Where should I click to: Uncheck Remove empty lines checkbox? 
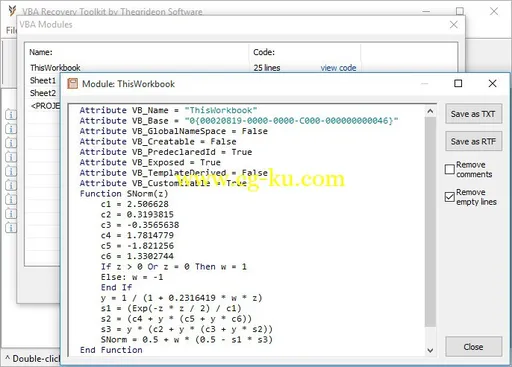pyautogui.click(x=450, y=197)
